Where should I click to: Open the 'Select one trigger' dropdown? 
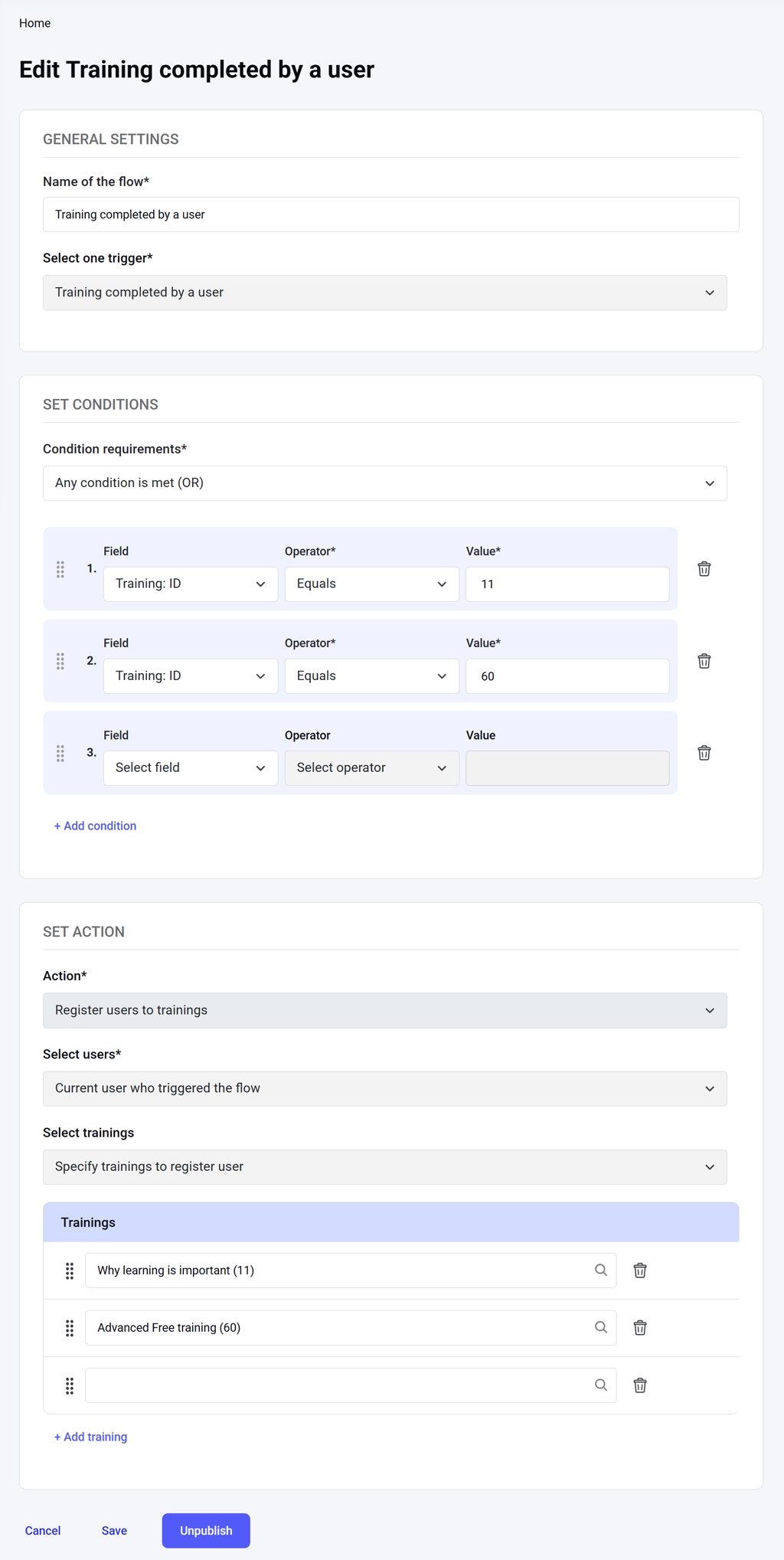[384, 293]
